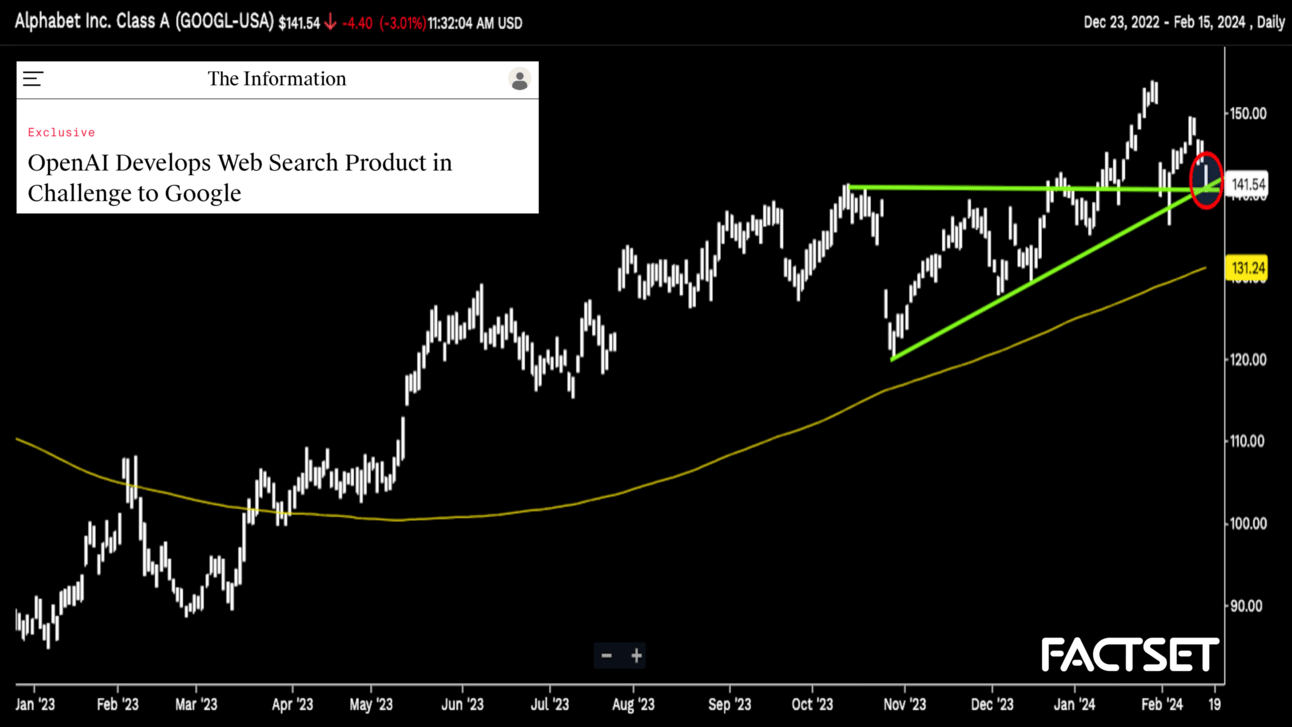Click the 120.00 price axis label
Image resolution: width=1292 pixels, height=727 pixels.
coord(1248,360)
